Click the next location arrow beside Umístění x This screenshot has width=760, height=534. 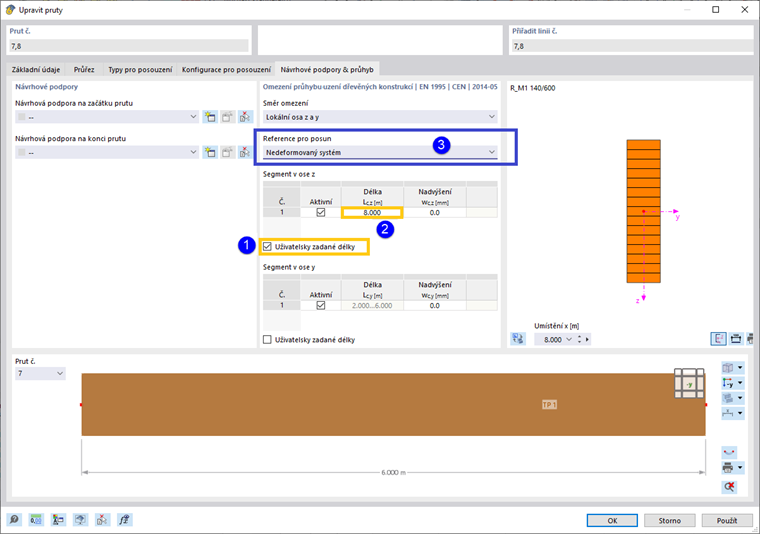coord(587,339)
